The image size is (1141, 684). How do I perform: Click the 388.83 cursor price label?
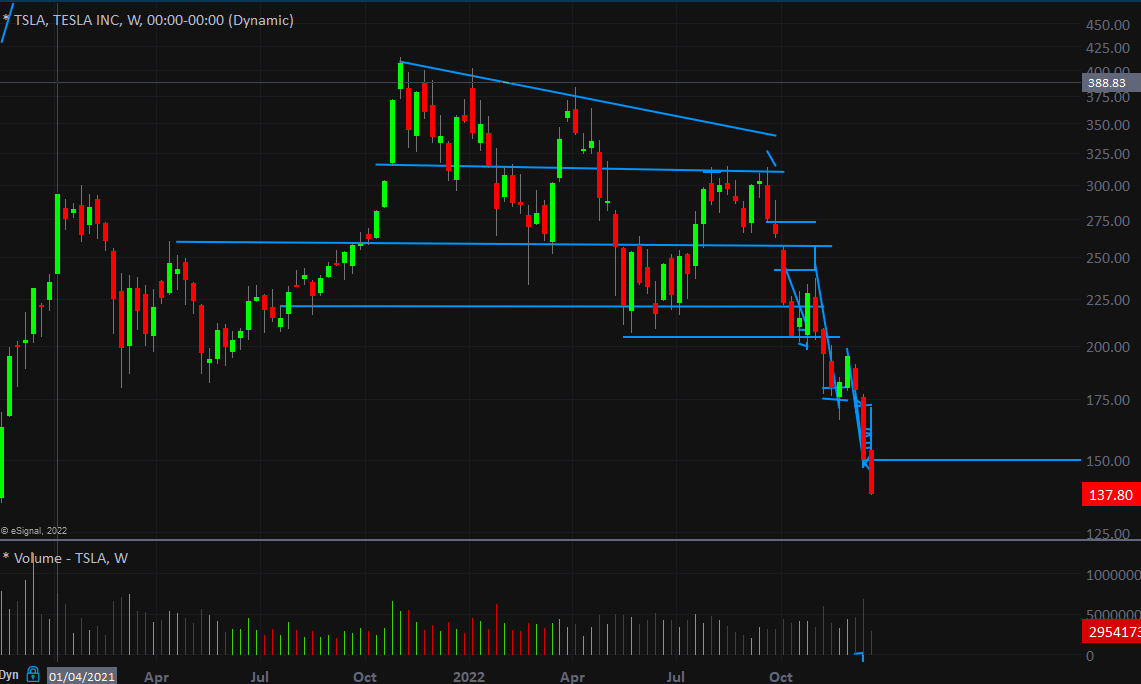(x=1111, y=83)
